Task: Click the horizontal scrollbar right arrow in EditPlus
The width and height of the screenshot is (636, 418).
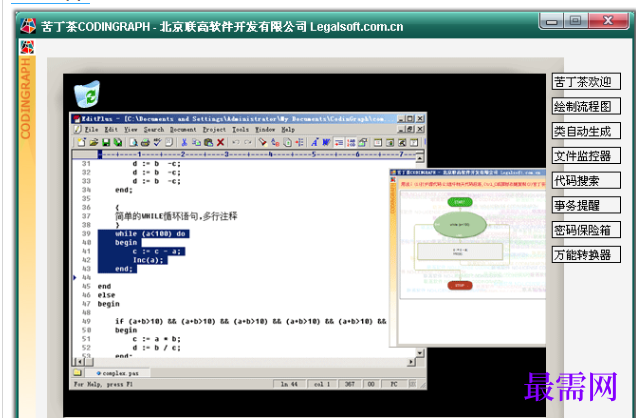Action: (411, 362)
